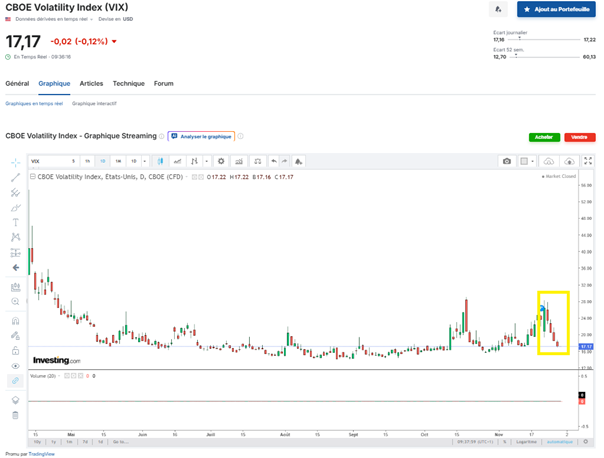Open chart settings gear icon
Viewport: 604px width, 458px height.
[x=221, y=161]
